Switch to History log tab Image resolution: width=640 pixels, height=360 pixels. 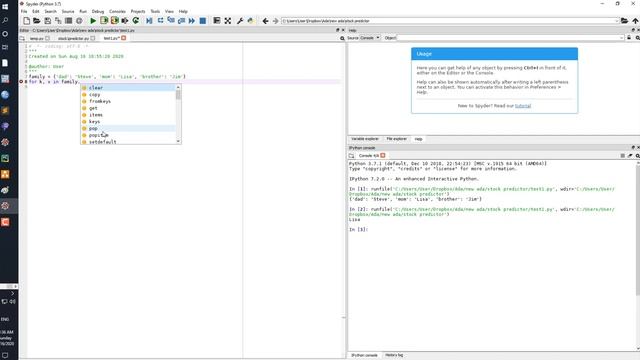click(x=394, y=355)
